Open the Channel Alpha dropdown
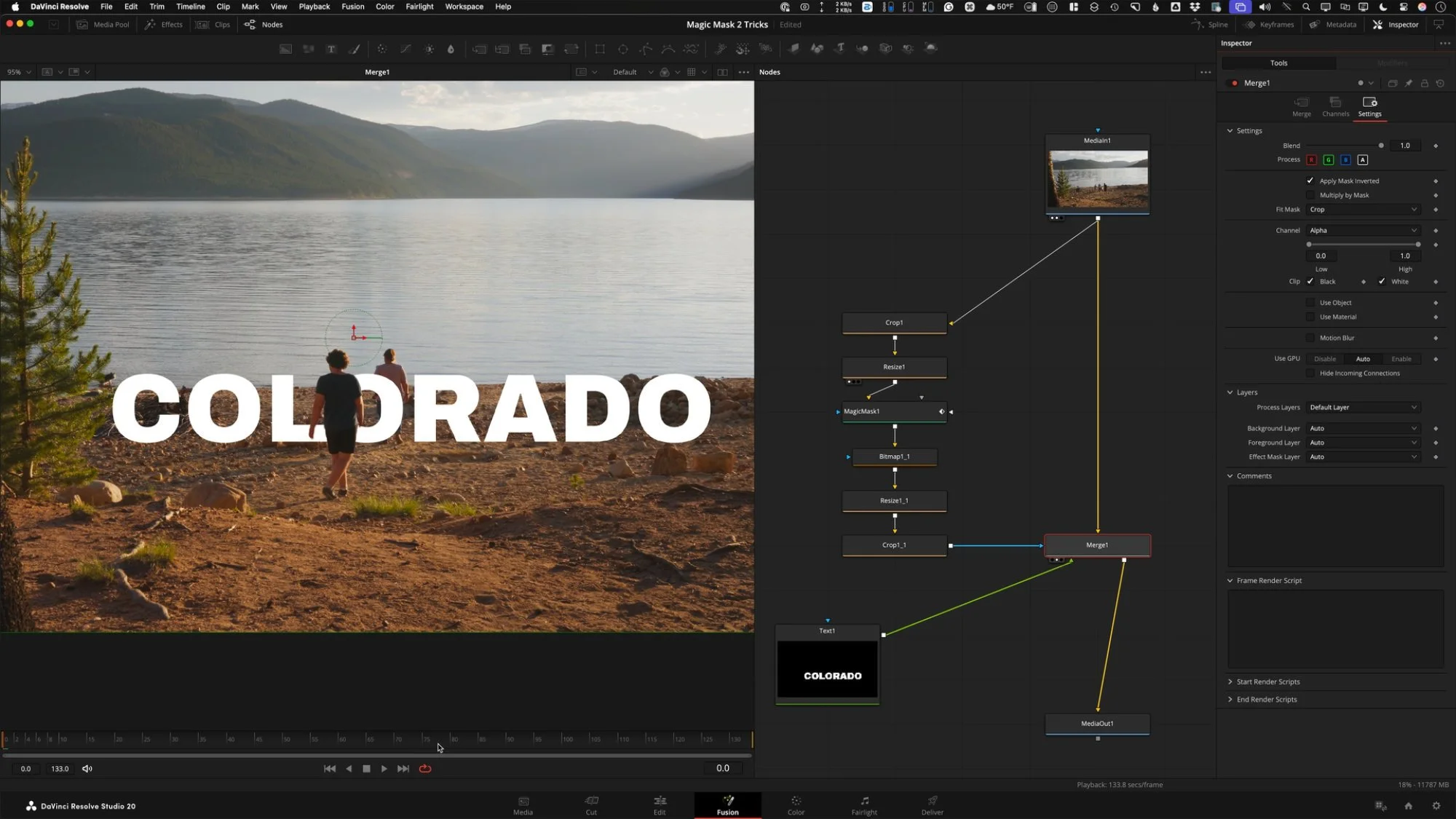 pyautogui.click(x=1362, y=231)
